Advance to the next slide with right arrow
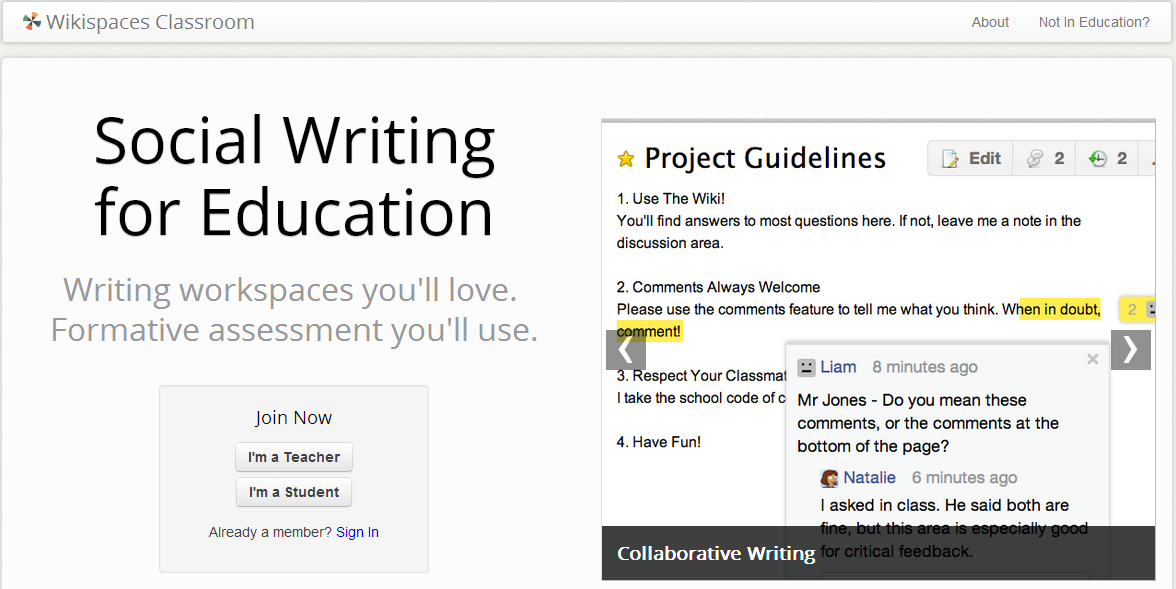 point(1130,350)
